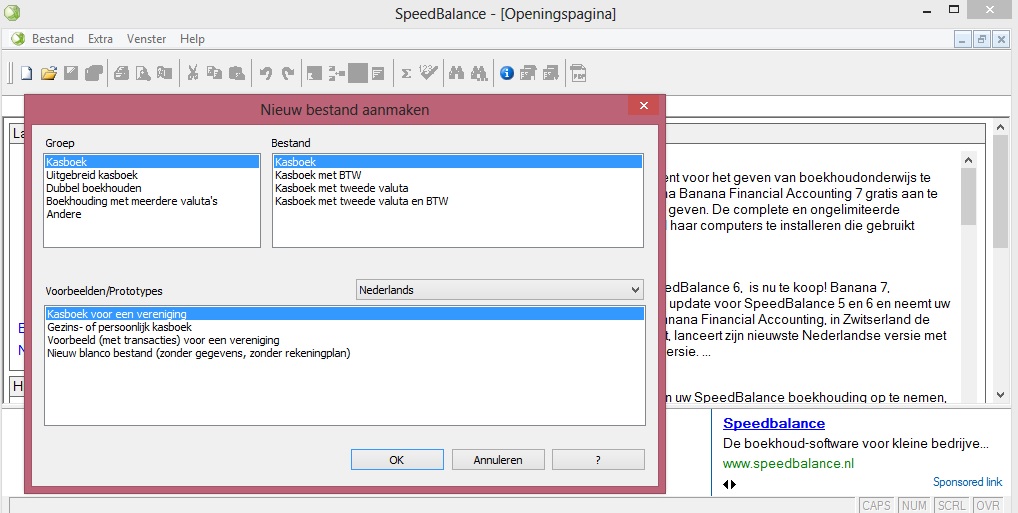Click the Print preview toolbar icon

[x=143, y=73]
